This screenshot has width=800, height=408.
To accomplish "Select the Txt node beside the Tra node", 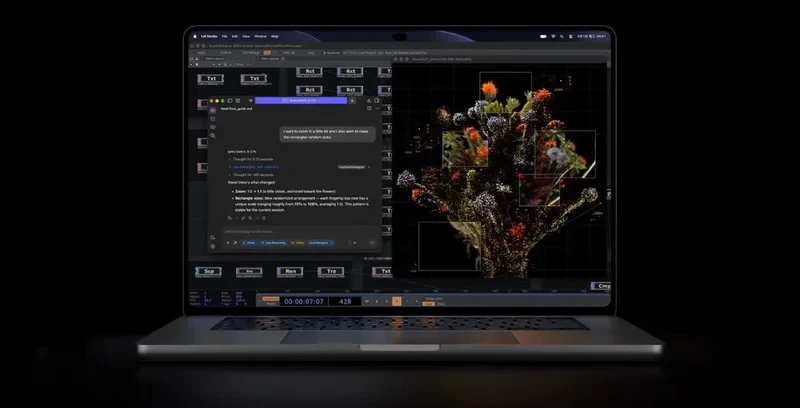I will pos(382,271).
